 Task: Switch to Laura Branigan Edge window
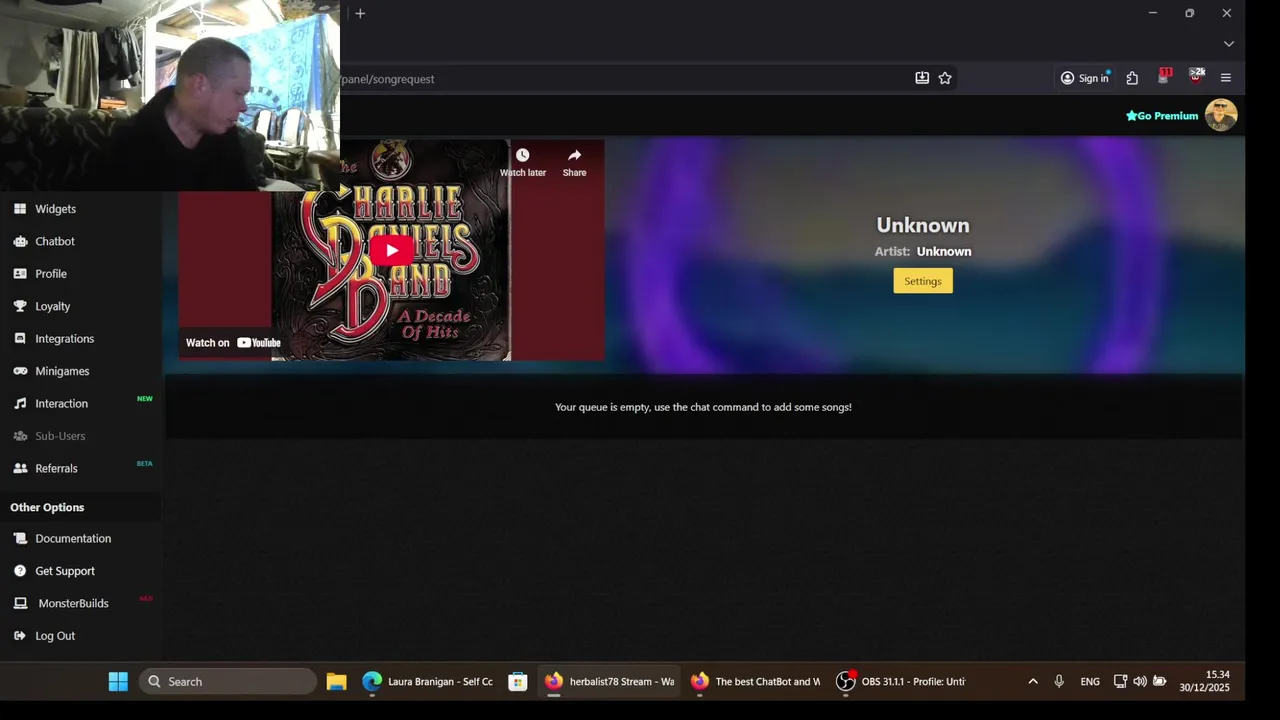point(427,682)
